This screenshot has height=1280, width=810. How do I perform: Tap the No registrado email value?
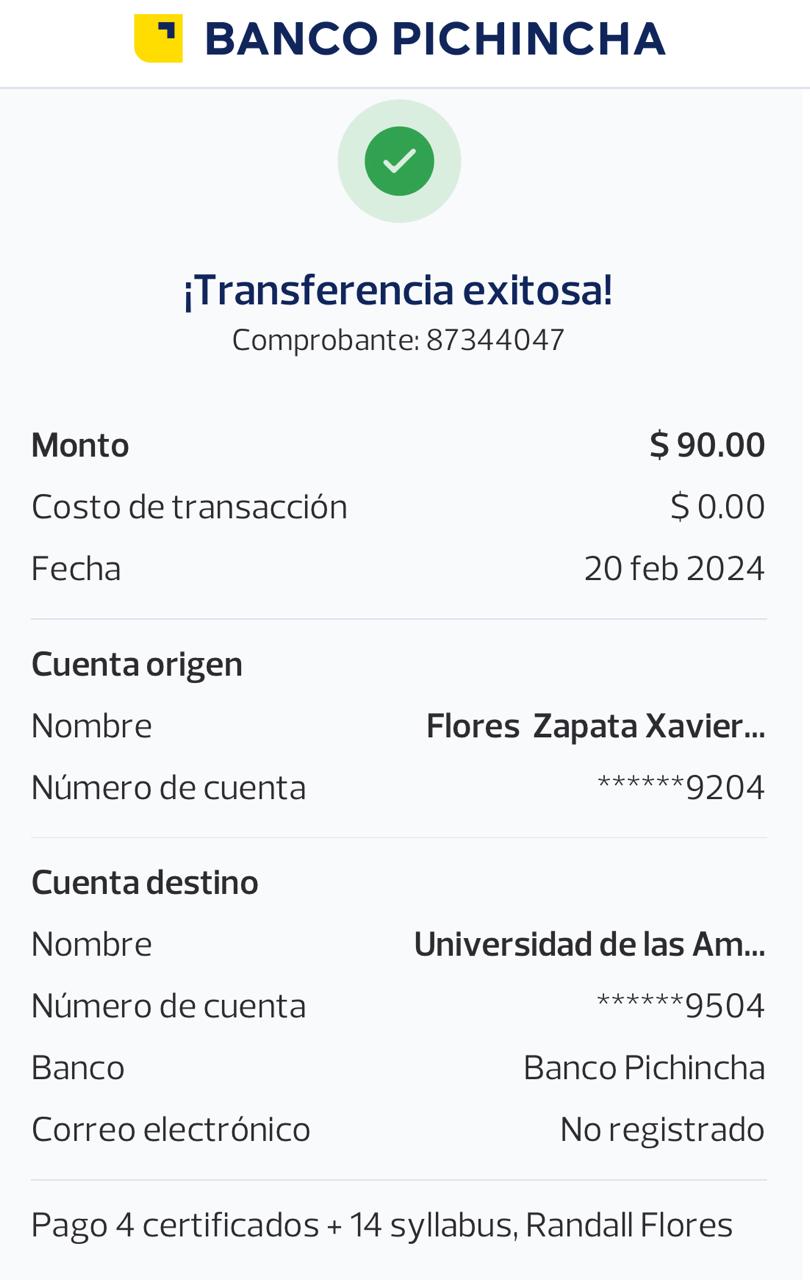[x=662, y=1130]
